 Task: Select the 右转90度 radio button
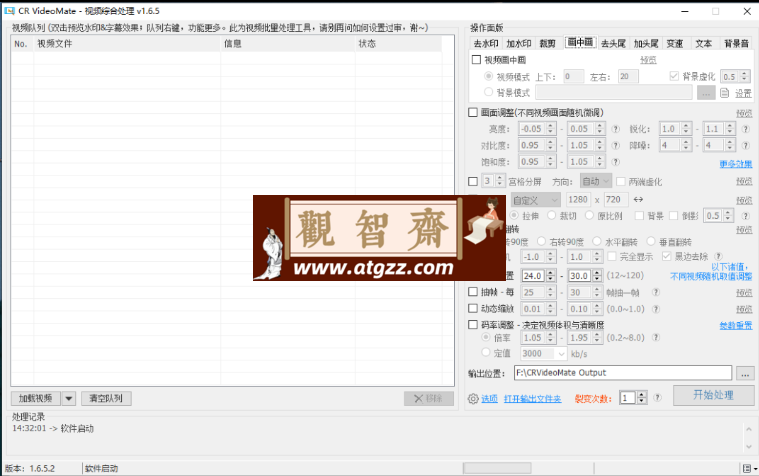(x=541, y=241)
